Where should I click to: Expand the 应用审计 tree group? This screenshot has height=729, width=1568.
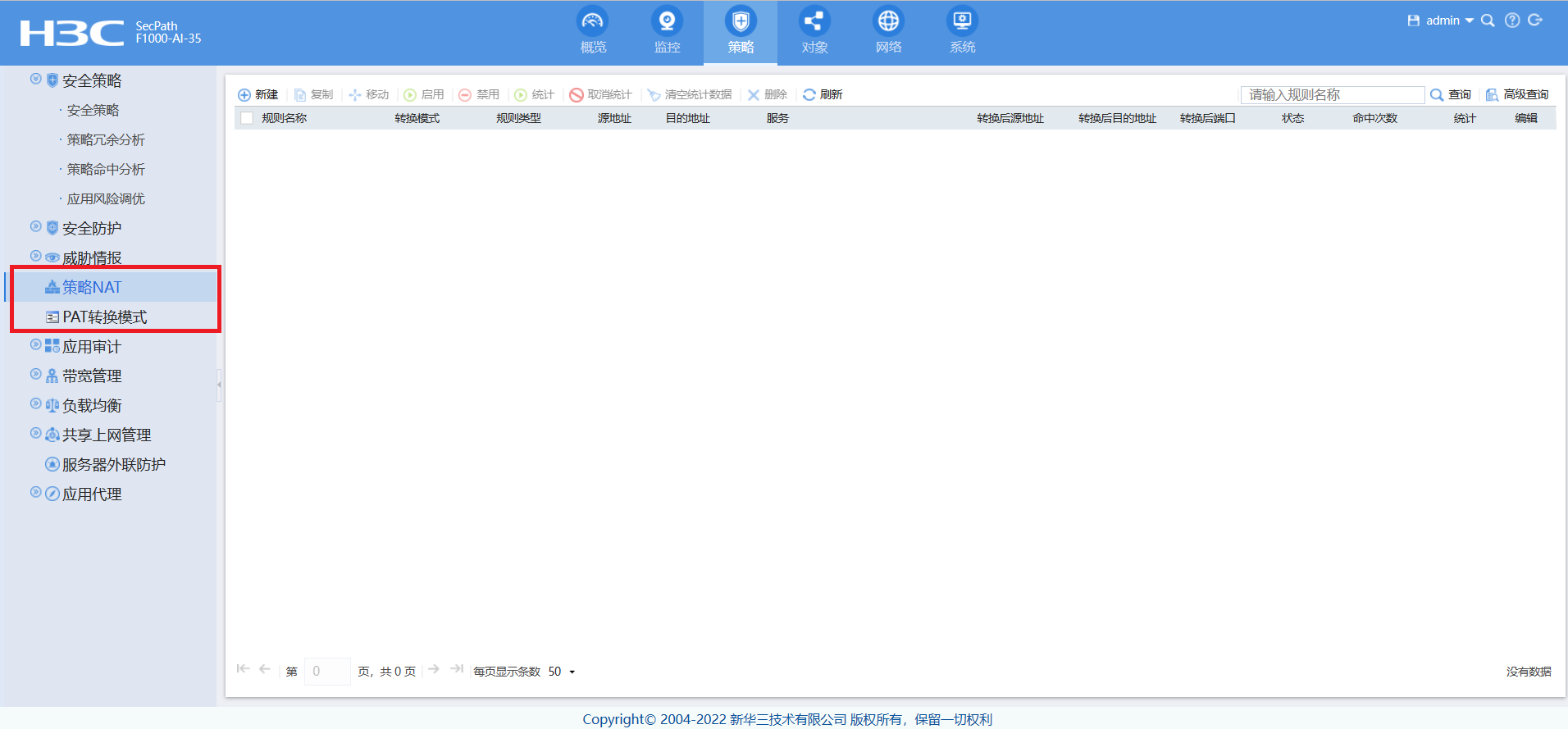tap(35, 345)
